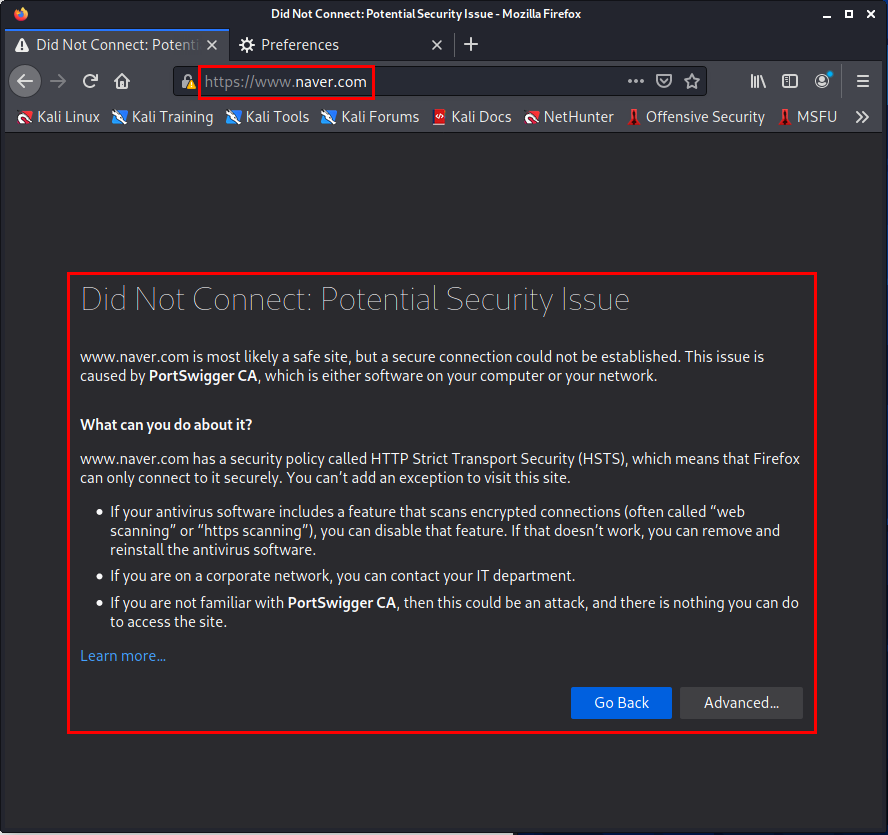
Task: Show more bookmarks chevron
Action: tap(862, 117)
